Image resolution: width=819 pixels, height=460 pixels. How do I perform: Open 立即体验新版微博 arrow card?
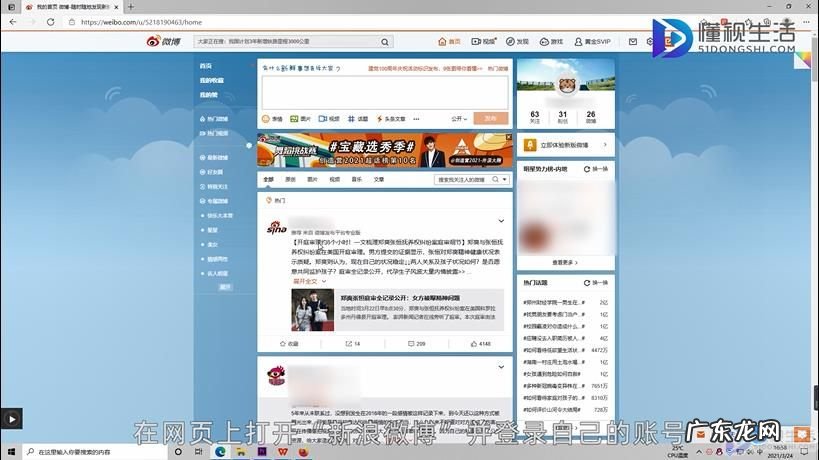coord(566,145)
